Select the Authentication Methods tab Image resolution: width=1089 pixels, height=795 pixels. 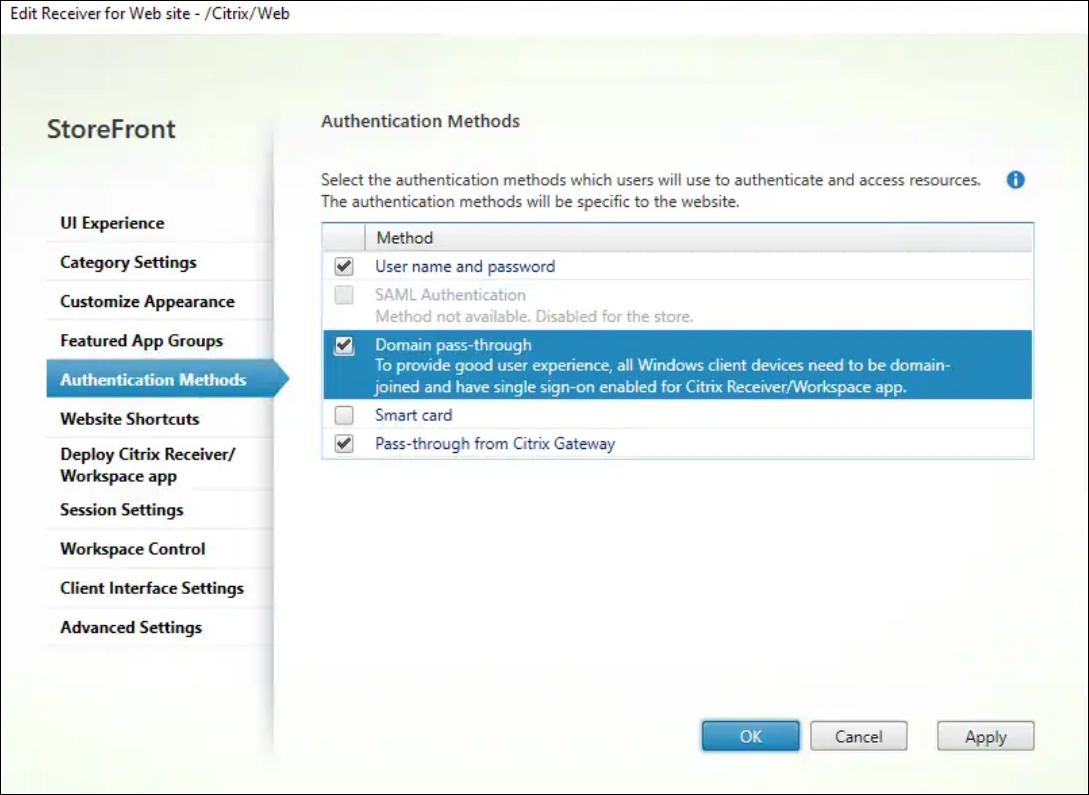(167, 379)
